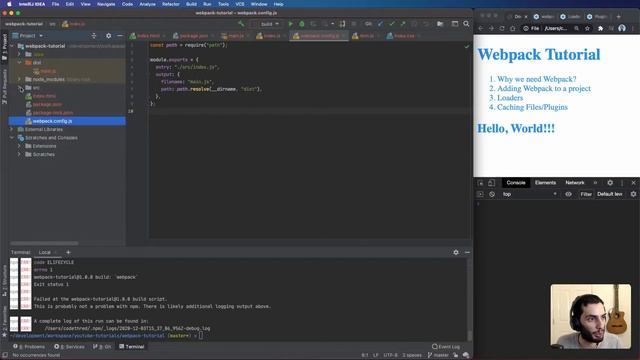Go back in the browser
The width and height of the screenshot is (640, 360).
(x=481, y=29)
